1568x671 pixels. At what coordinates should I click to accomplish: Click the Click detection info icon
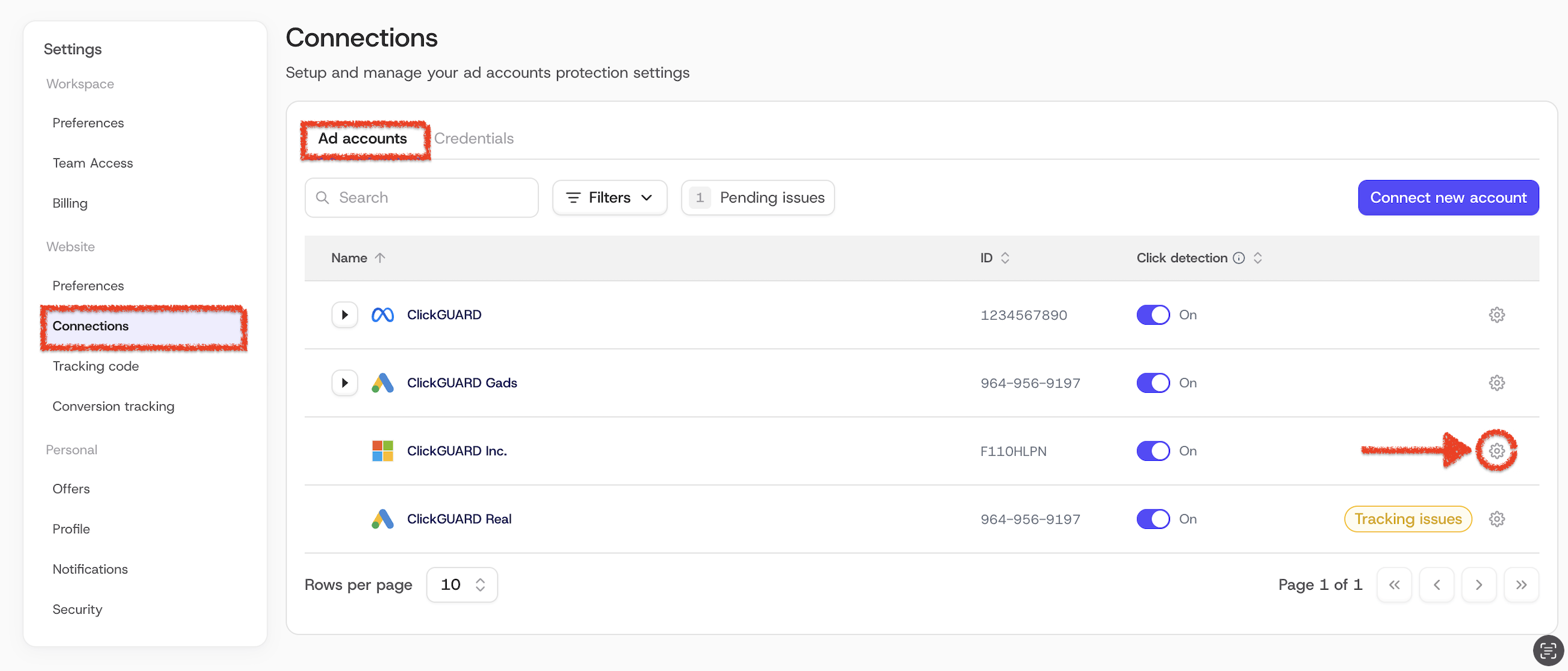pos(1238,258)
